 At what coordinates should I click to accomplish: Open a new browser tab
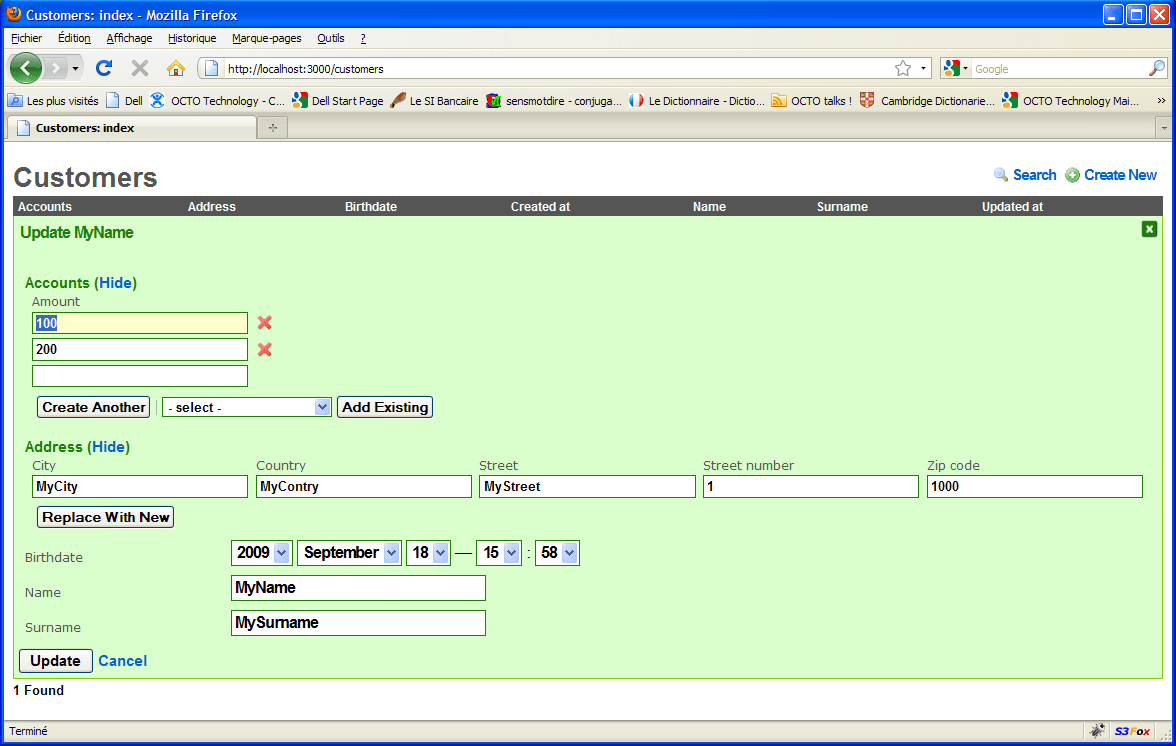point(272,128)
